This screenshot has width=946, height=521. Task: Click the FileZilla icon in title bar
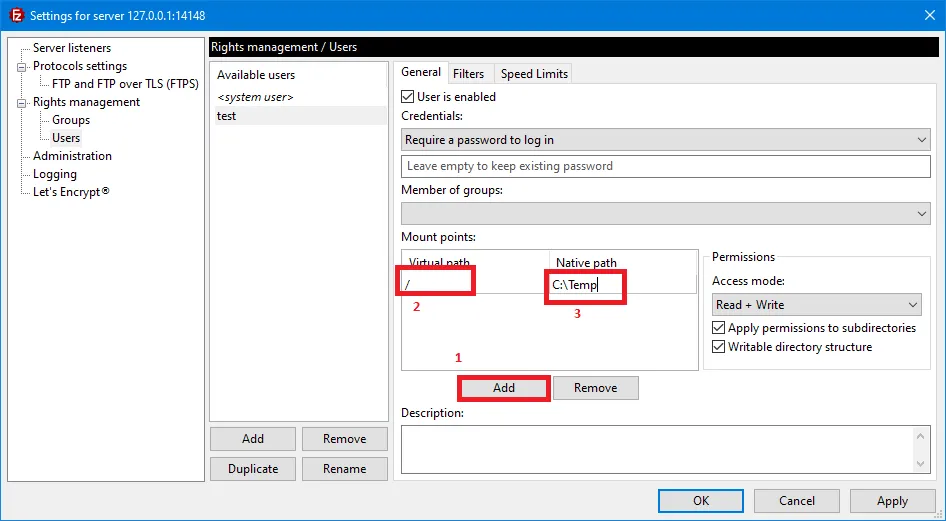(16, 15)
